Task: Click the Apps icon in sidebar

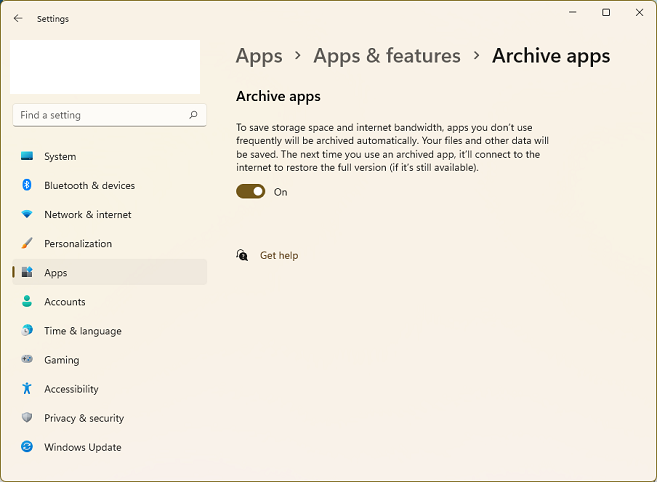Action: (27, 272)
